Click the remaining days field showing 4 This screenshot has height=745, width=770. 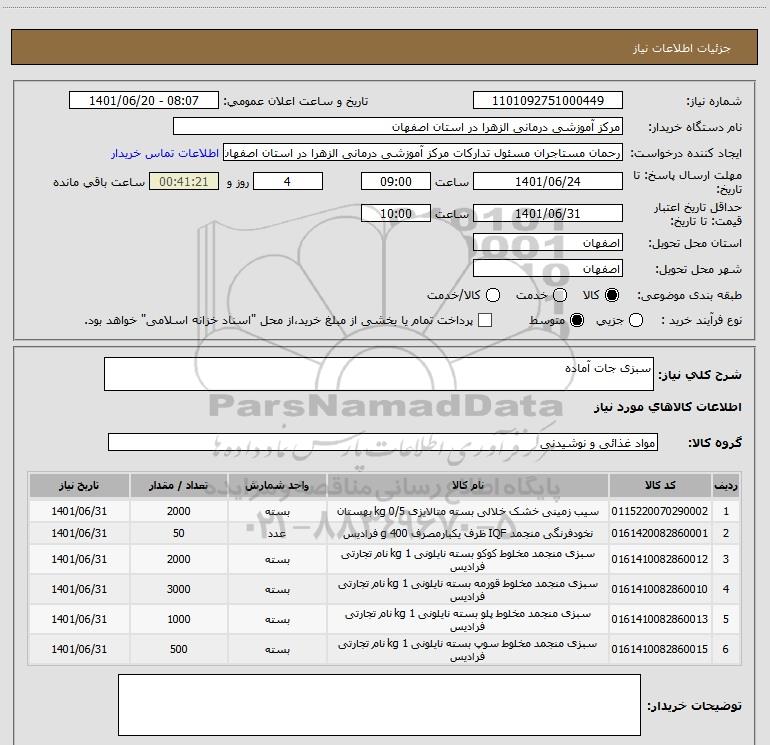(288, 181)
